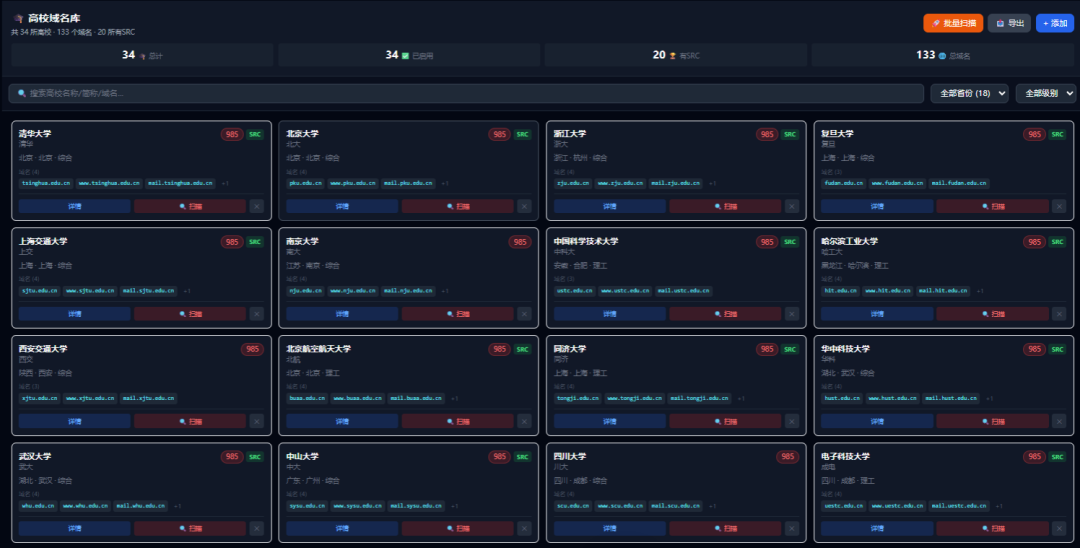Remove 武汉大学 with its × icon

257,528
